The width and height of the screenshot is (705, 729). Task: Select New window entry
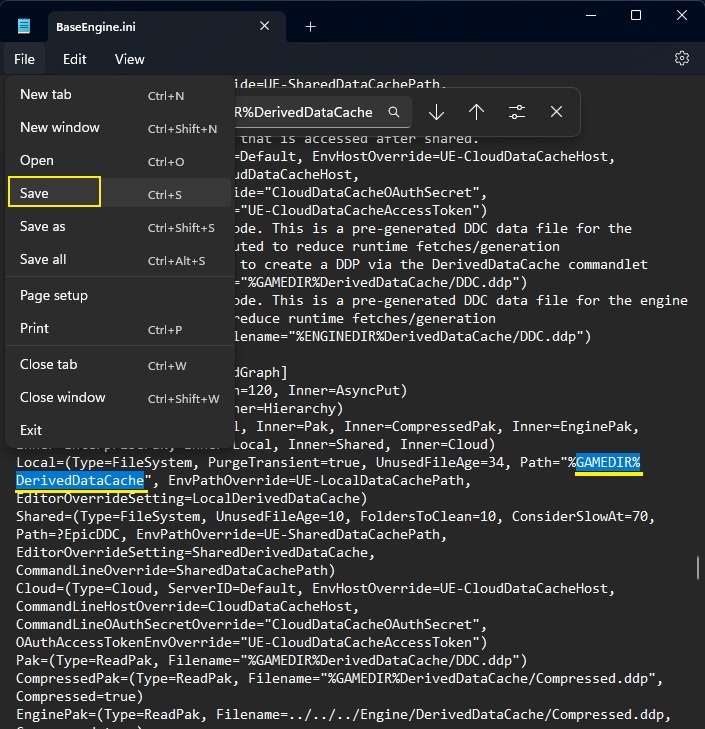pyautogui.click(x=120, y=127)
